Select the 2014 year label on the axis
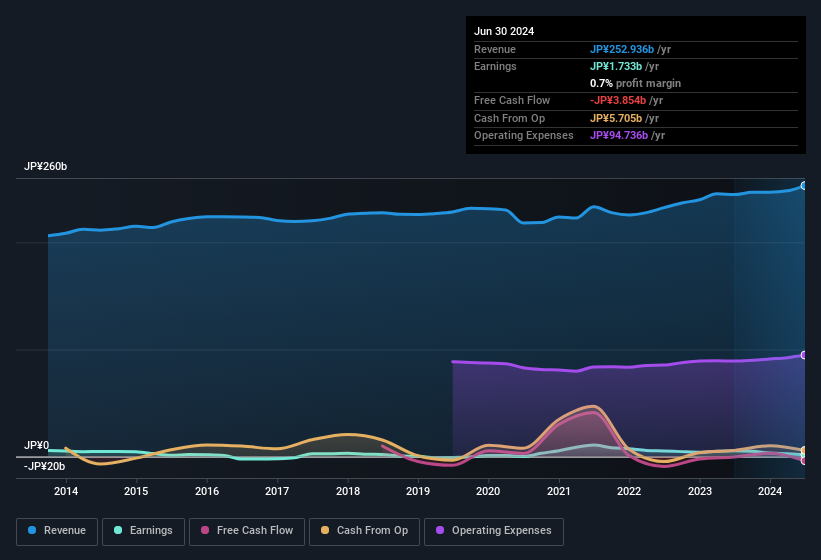Image resolution: width=821 pixels, height=560 pixels. (x=66, y=491)
